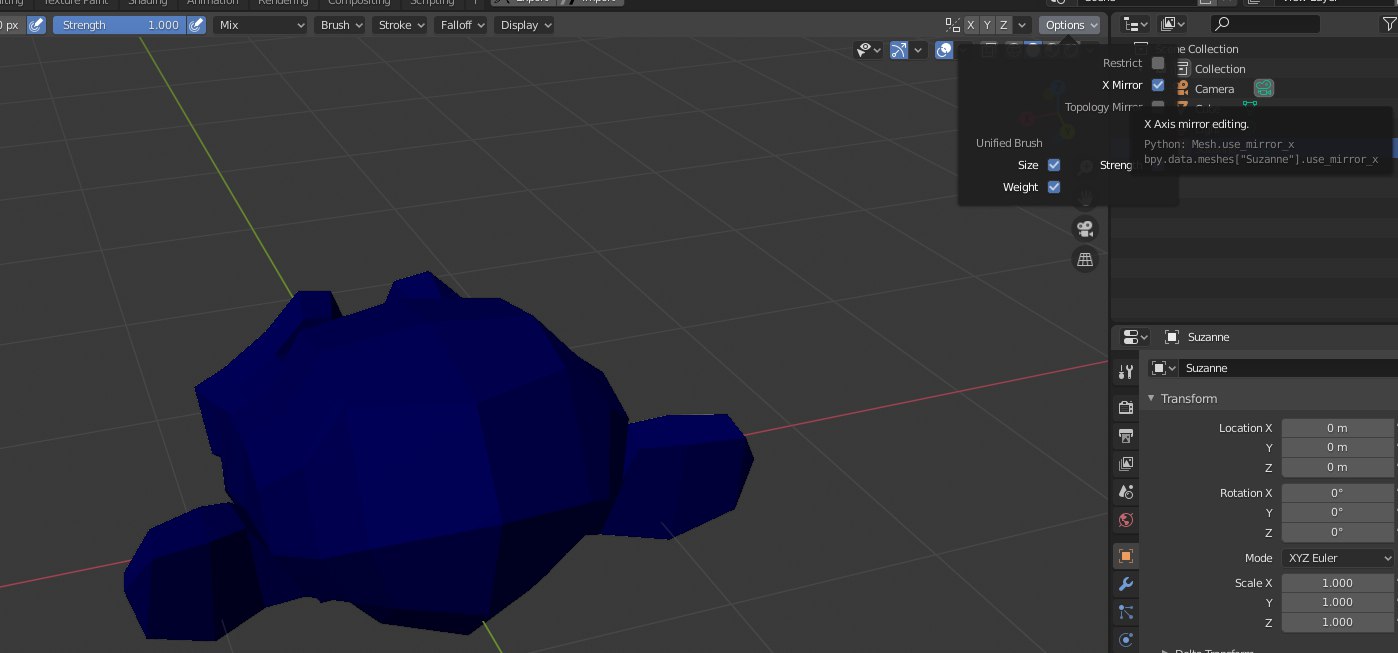Expand the Delta Transform panel
The height and width of the screenshot is (653, 1398).
[1207, 651]
